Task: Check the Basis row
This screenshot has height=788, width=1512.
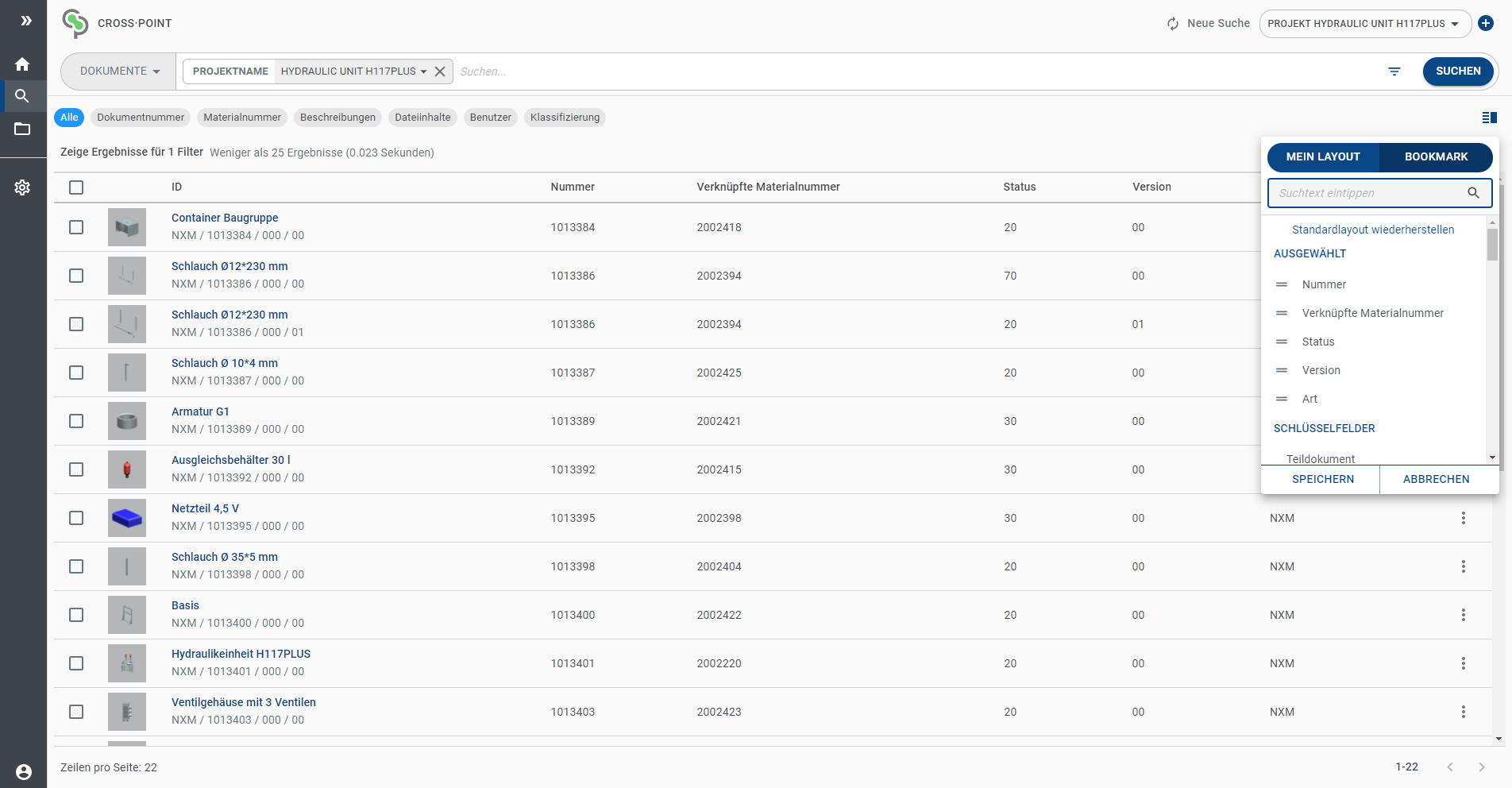Action: click(x=76, y=615)
